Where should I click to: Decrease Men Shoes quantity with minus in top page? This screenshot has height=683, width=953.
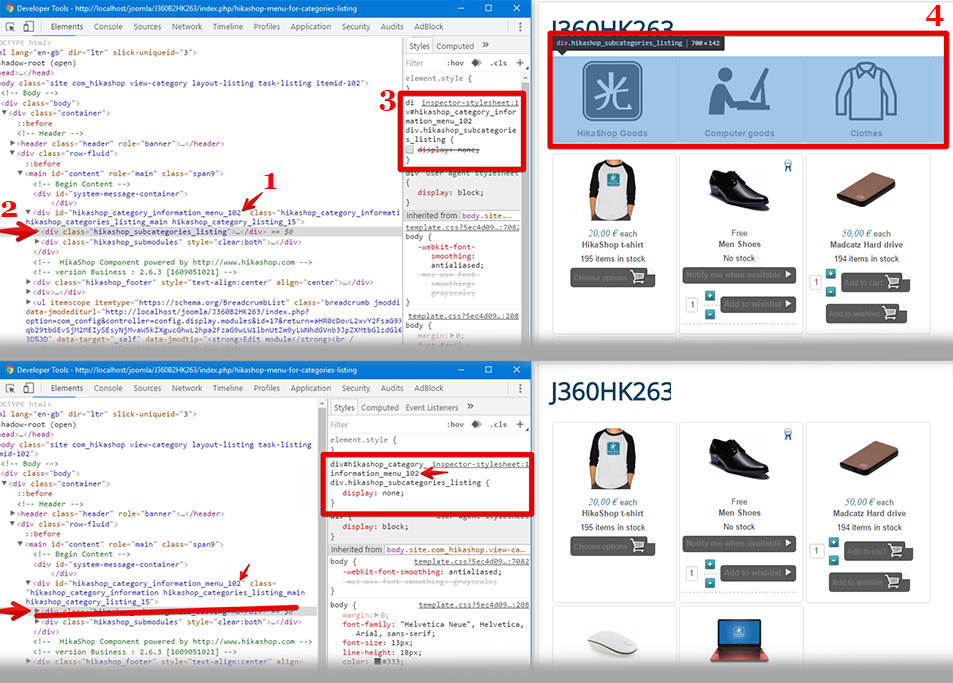click(x=710, y=314)
